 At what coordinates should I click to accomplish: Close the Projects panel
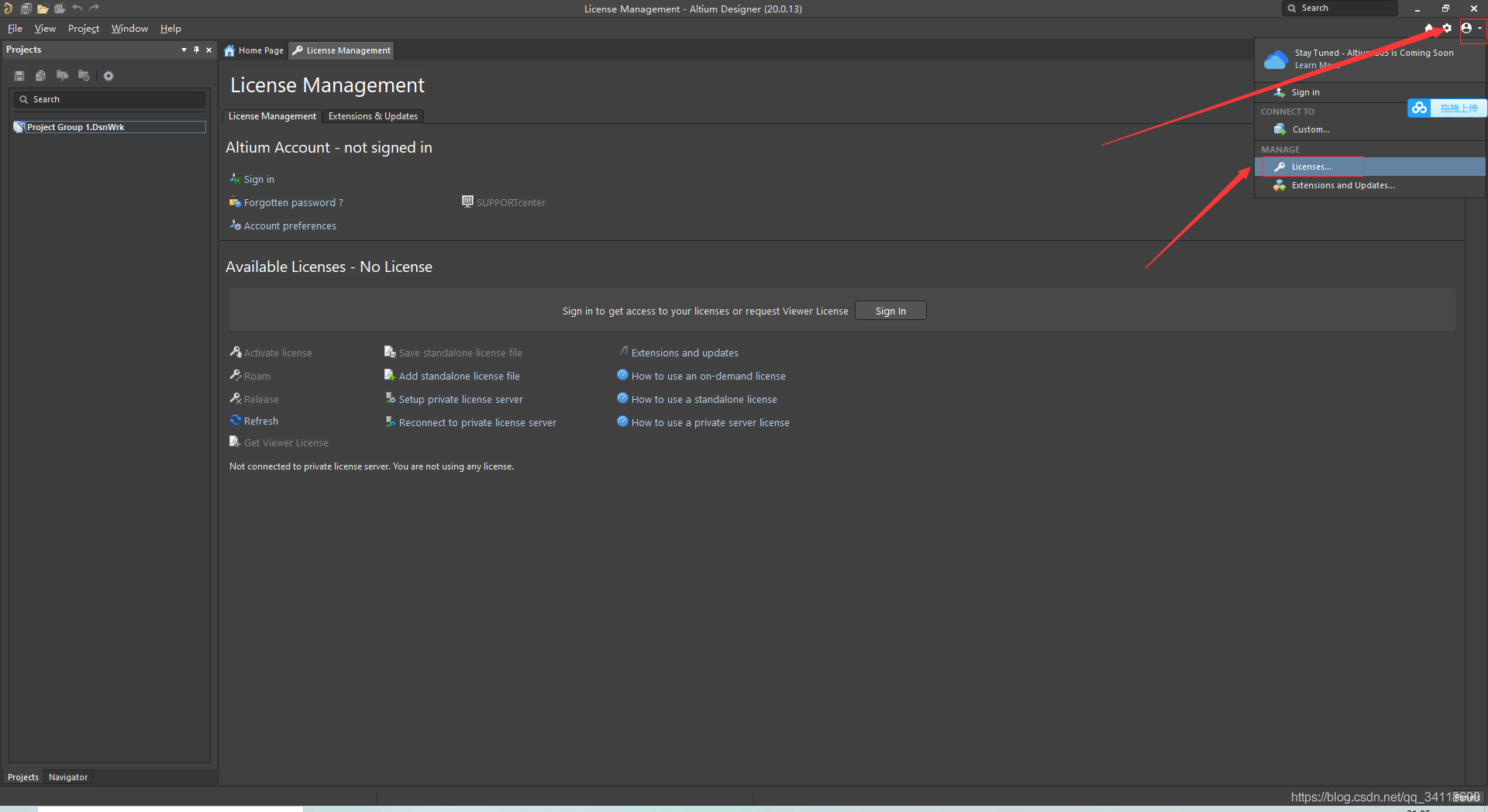point(208,50)
